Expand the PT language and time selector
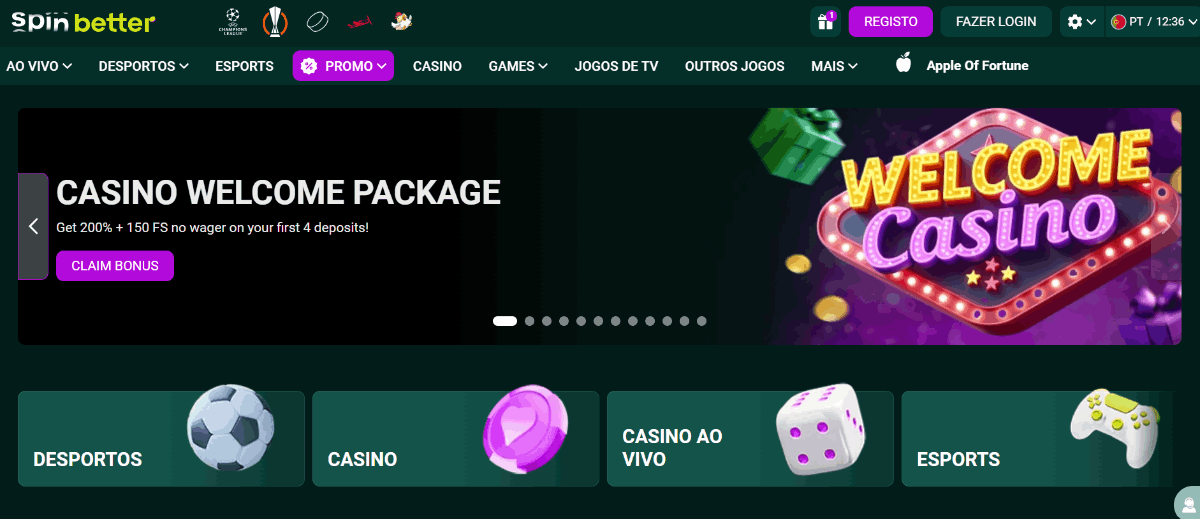 1152,22
